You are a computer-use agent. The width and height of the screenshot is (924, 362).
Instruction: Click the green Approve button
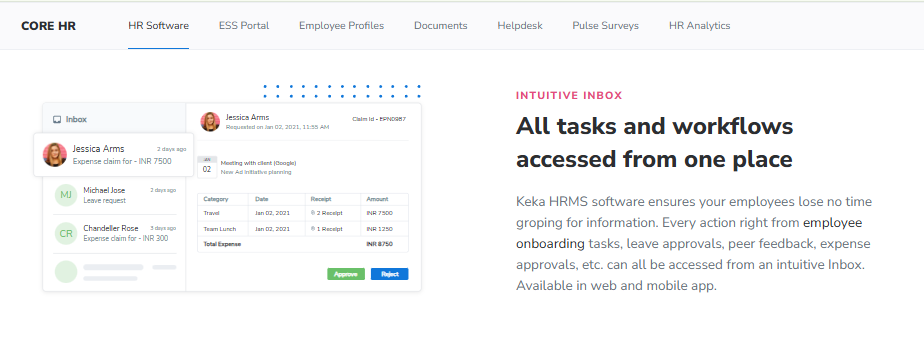click(346, 274)
